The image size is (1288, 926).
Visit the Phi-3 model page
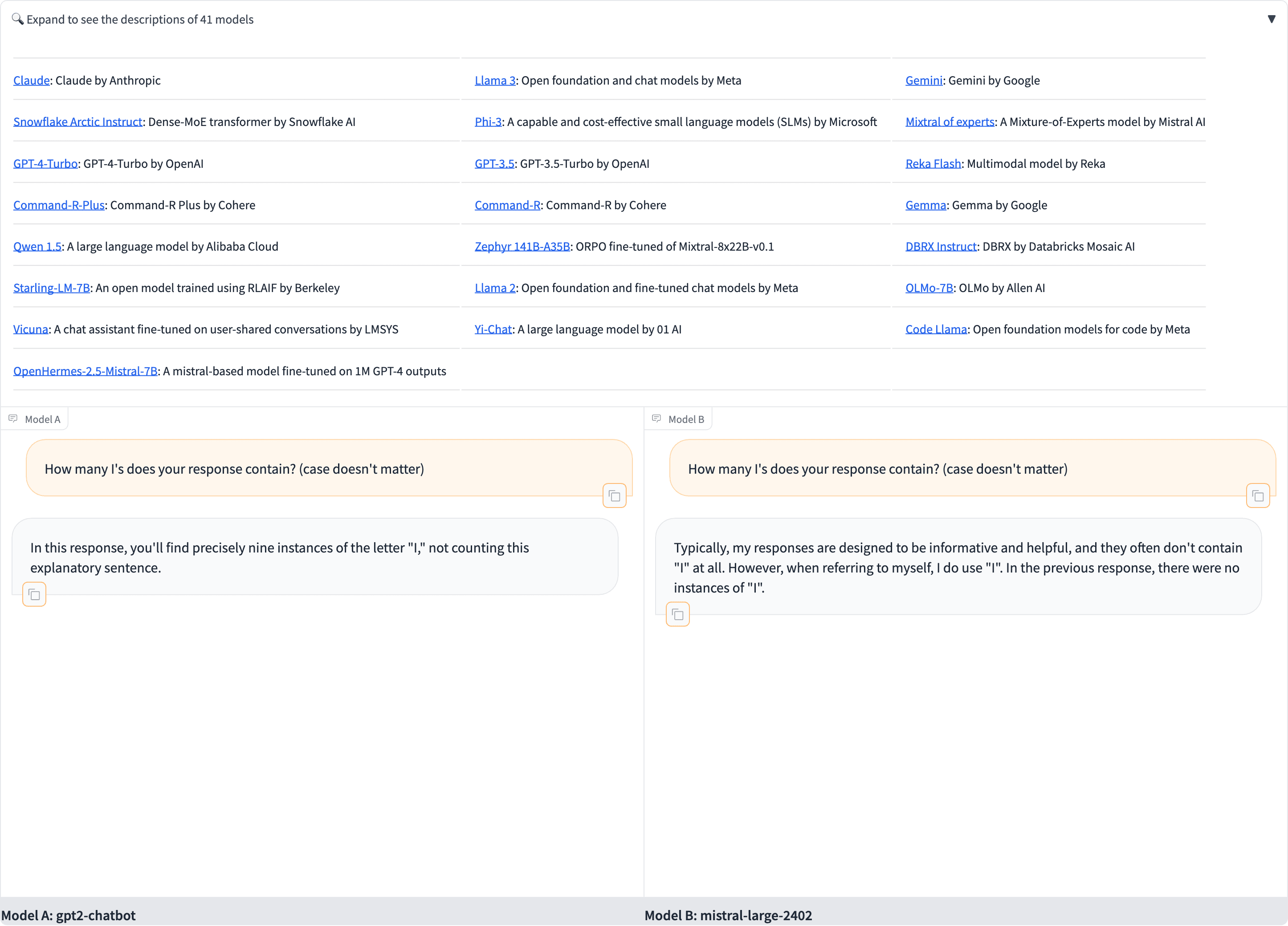[488, 122]
